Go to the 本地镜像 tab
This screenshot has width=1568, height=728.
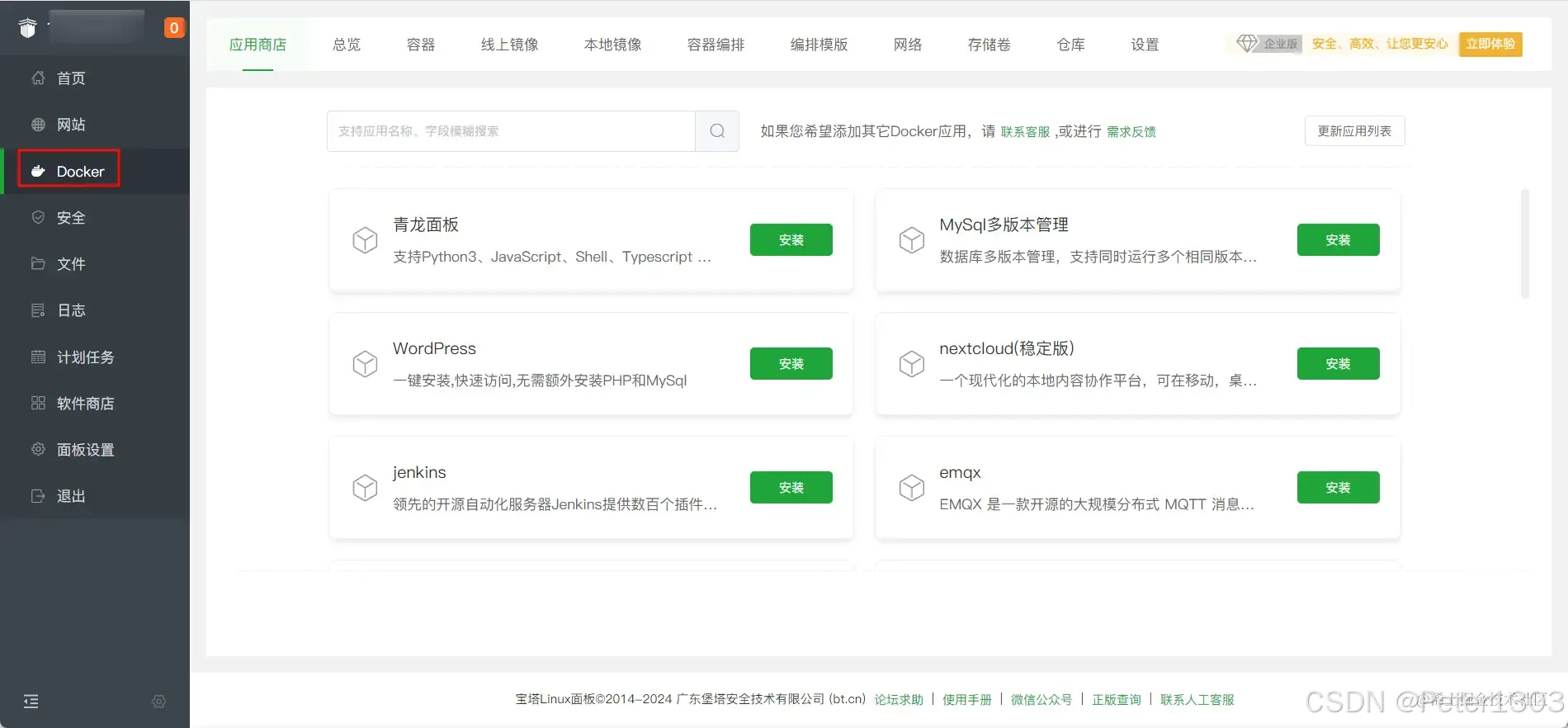613,45
